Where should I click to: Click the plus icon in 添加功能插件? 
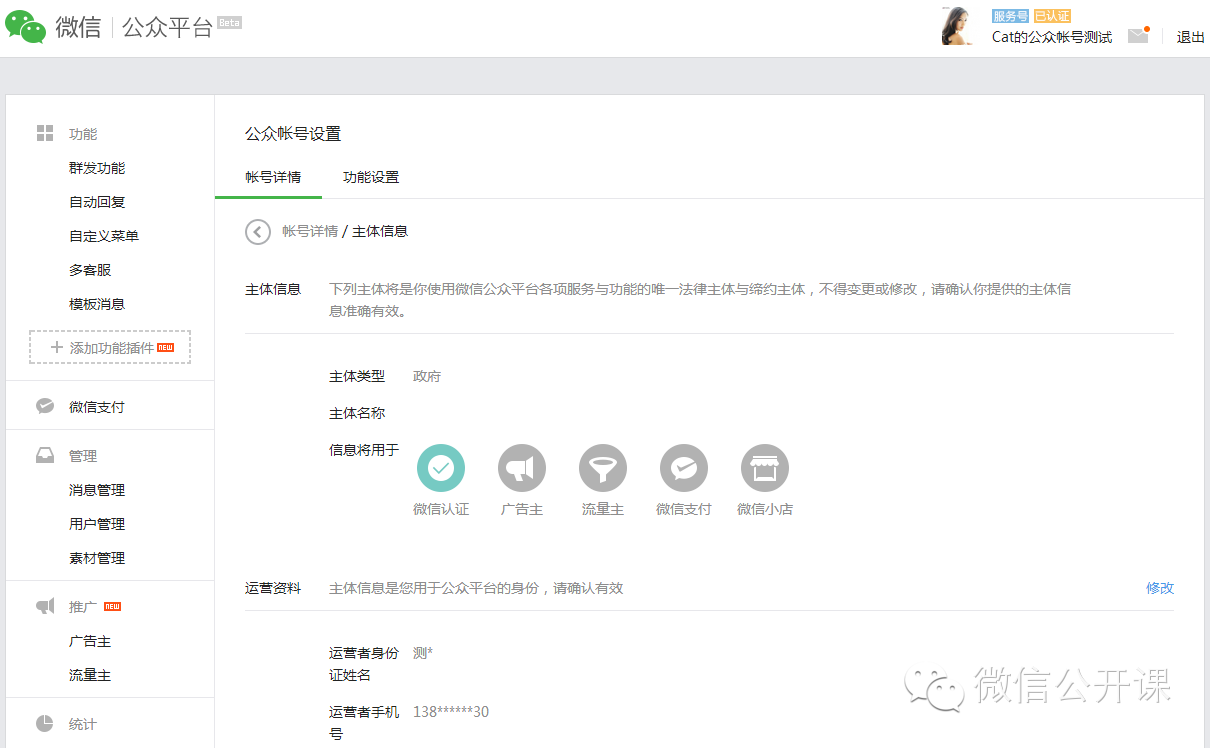pos(56,347)
